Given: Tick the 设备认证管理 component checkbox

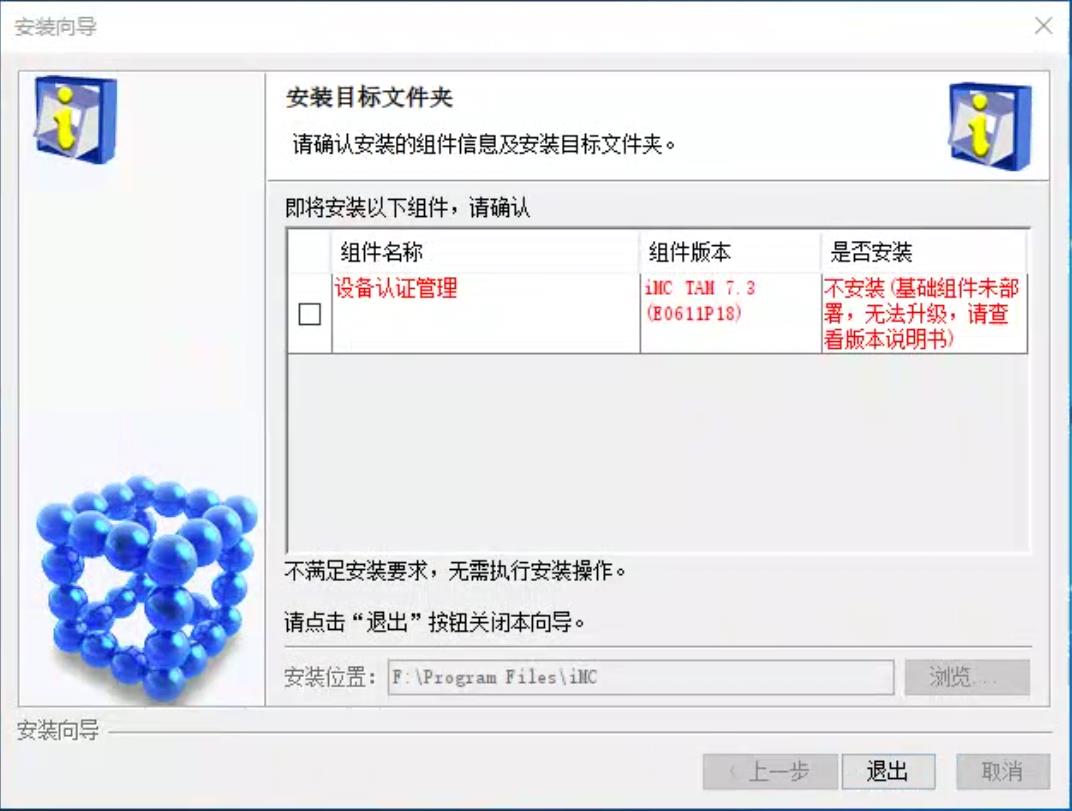Looking at the screenshot, I should (x=310, y=315).
